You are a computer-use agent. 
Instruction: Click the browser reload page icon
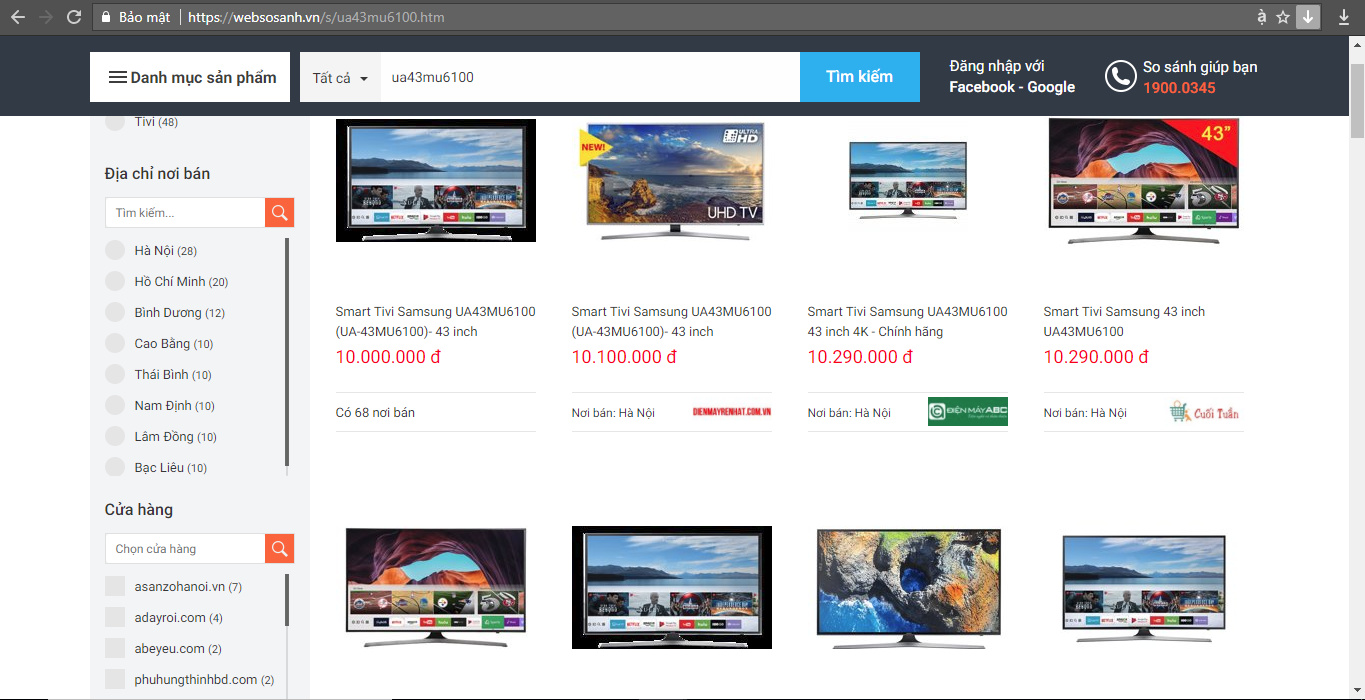(x=73, y=17)
